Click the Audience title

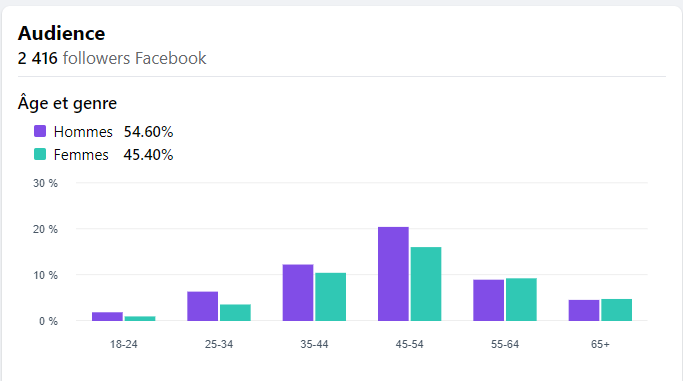(61, 34)
